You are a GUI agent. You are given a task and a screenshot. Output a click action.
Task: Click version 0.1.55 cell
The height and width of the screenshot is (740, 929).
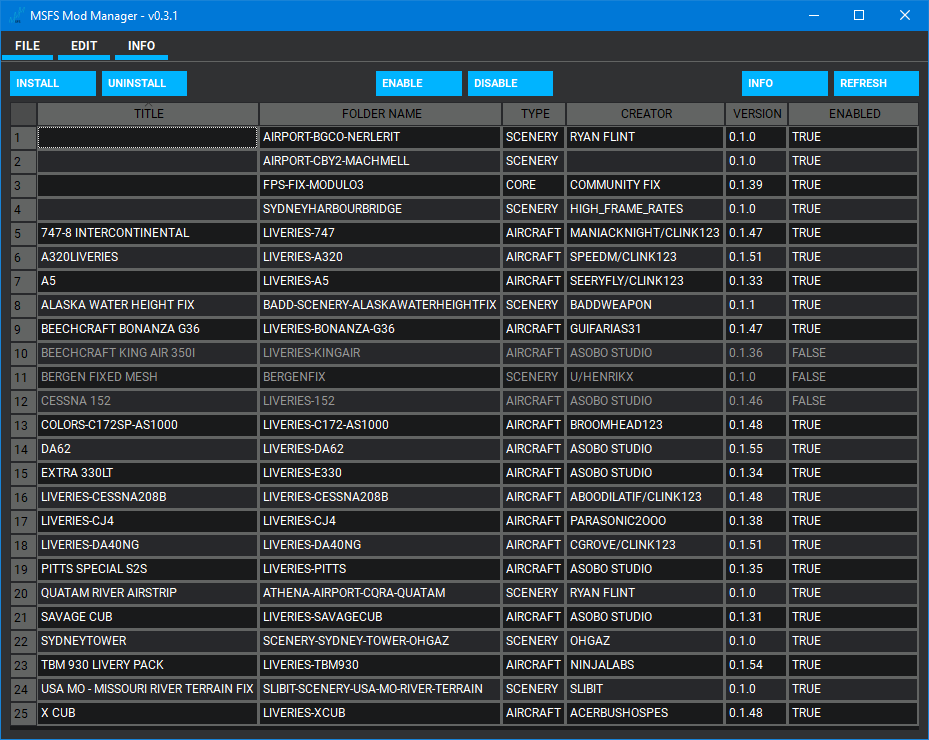click(x=756, y=449)
